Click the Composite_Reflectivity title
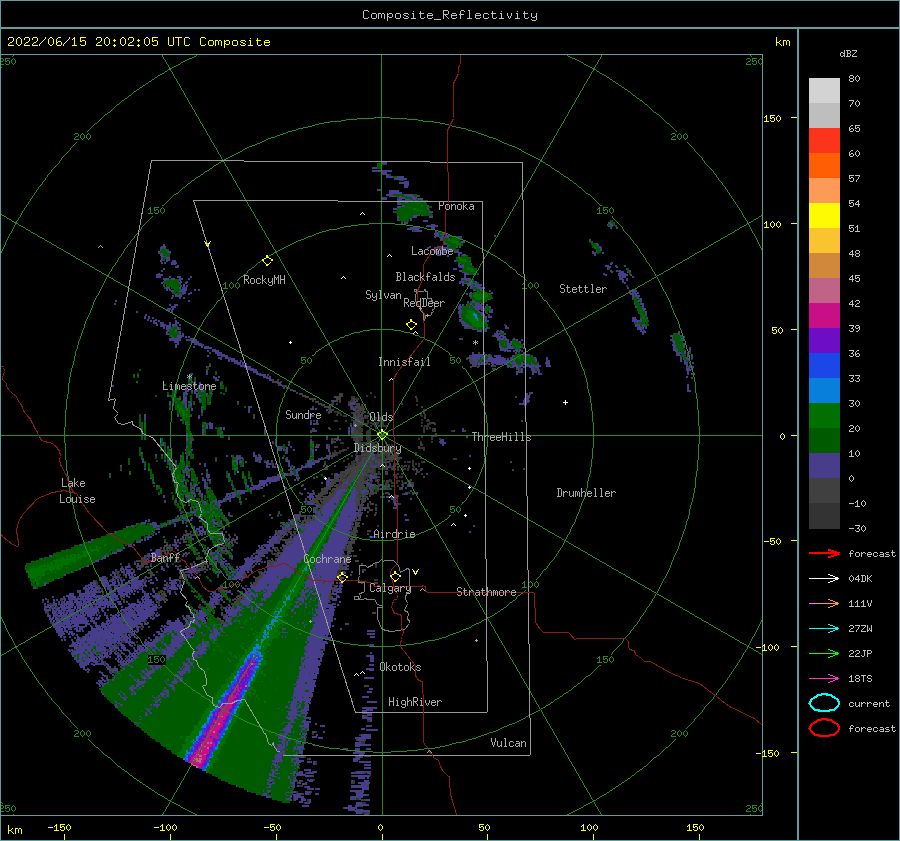 coord(450,15)
